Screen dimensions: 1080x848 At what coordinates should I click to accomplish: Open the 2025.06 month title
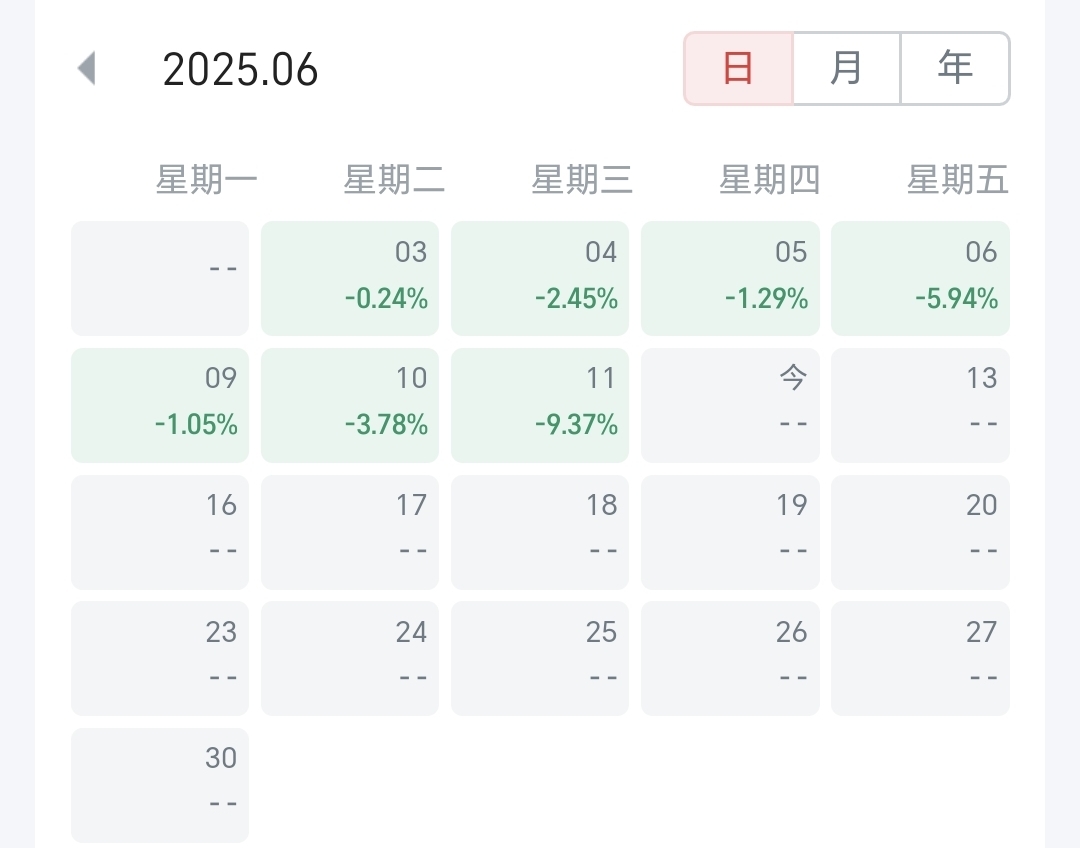click(x=240, y=69)
